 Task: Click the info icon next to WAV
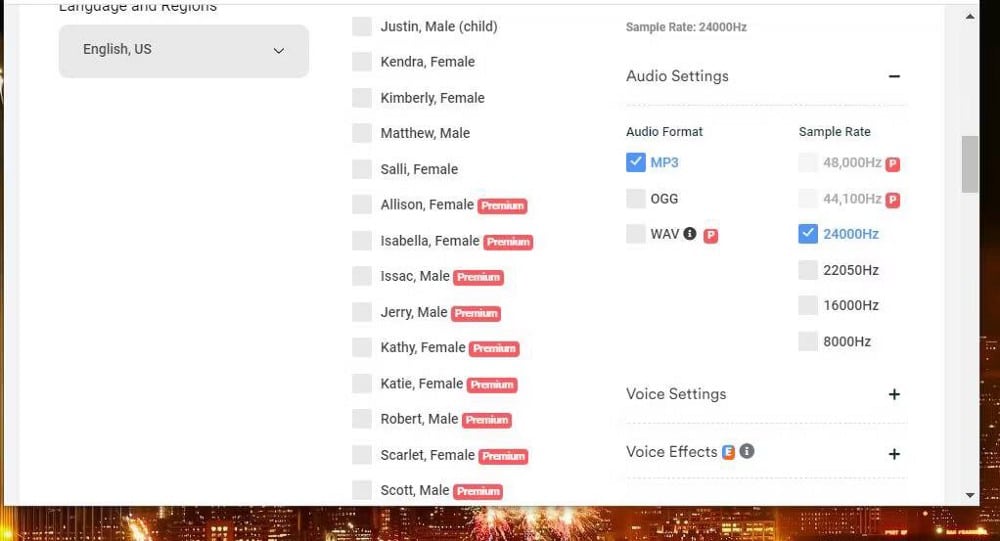coord(689,234)
